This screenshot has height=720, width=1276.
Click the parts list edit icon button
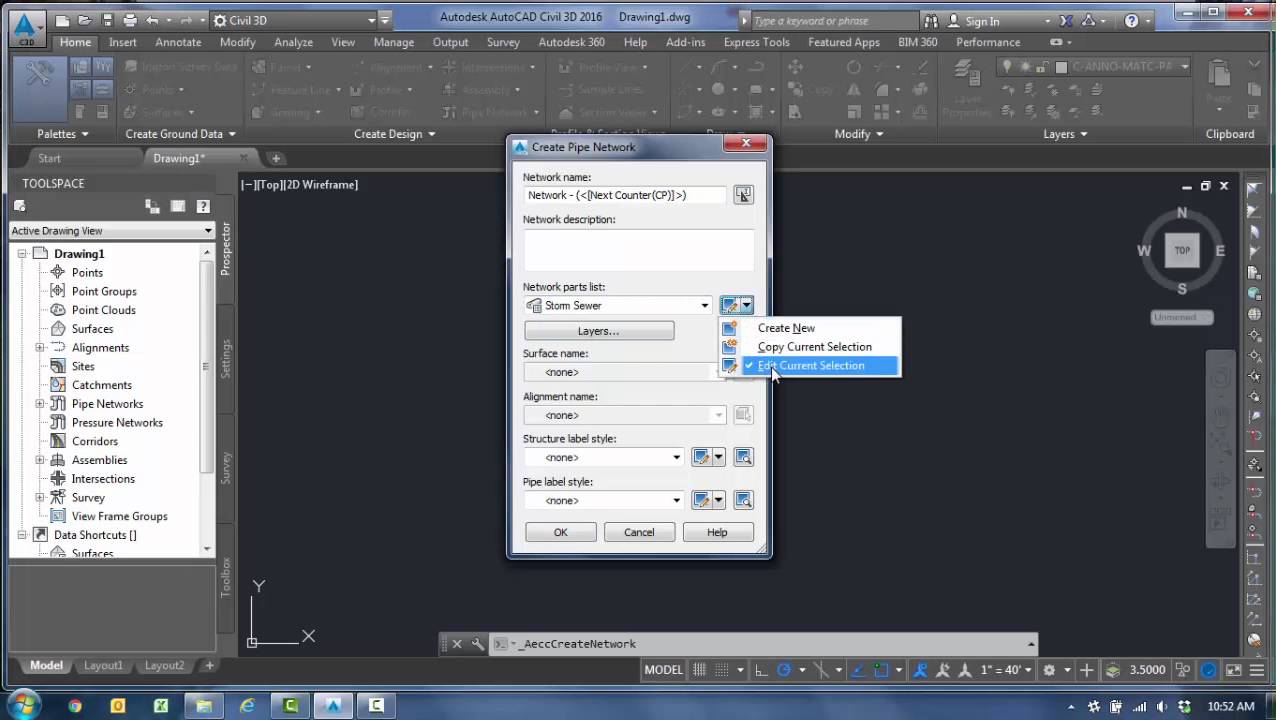click(x=730, y=305)
